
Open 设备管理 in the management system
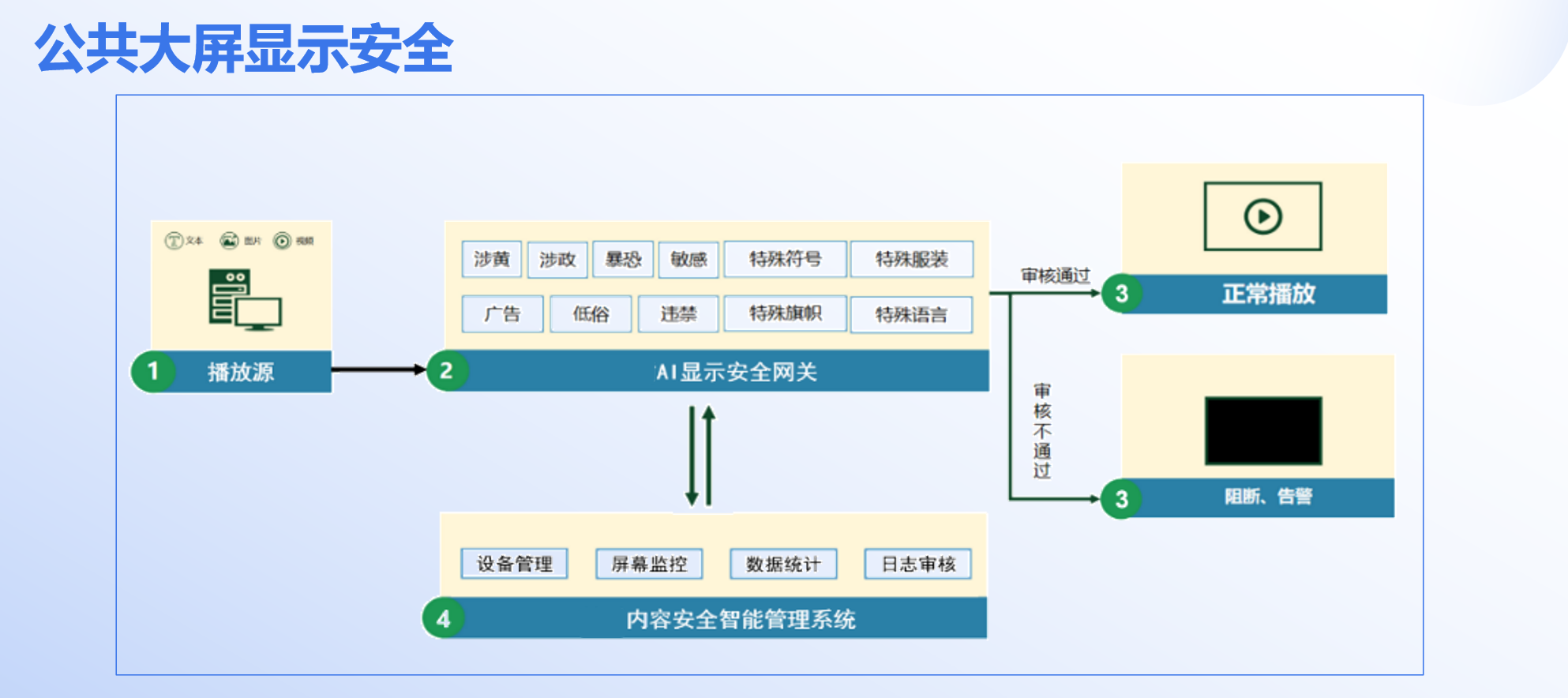514,564
